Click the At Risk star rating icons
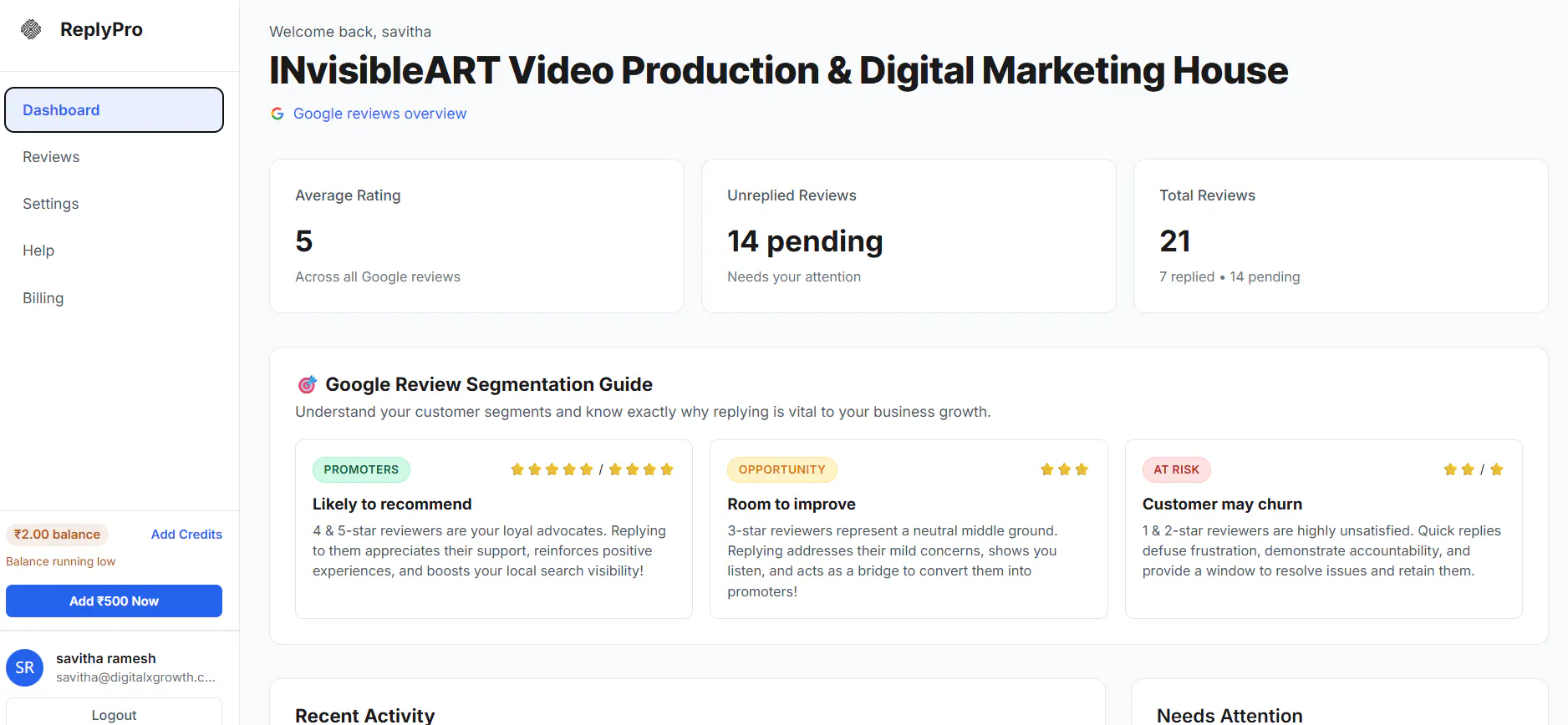Viewport: 1568px width, 725px height. click(1474, 469)
